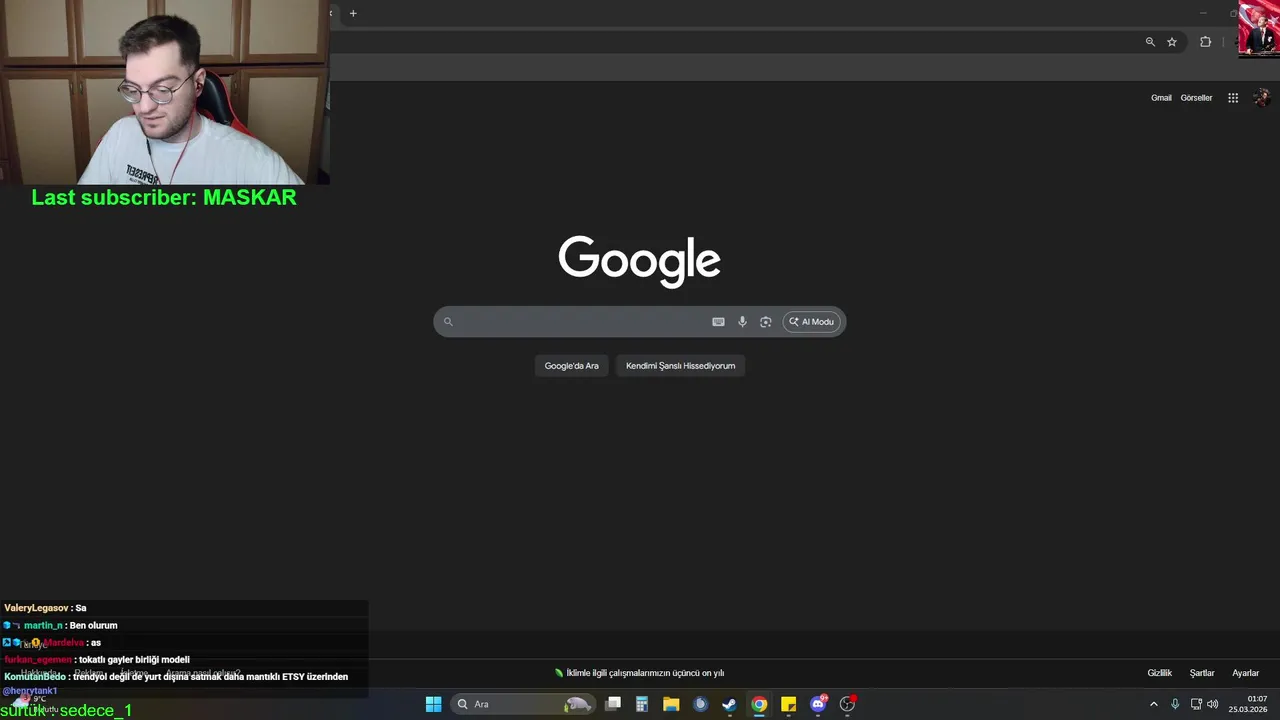
Task: Open the volume control in tray
Action: 1213,704
